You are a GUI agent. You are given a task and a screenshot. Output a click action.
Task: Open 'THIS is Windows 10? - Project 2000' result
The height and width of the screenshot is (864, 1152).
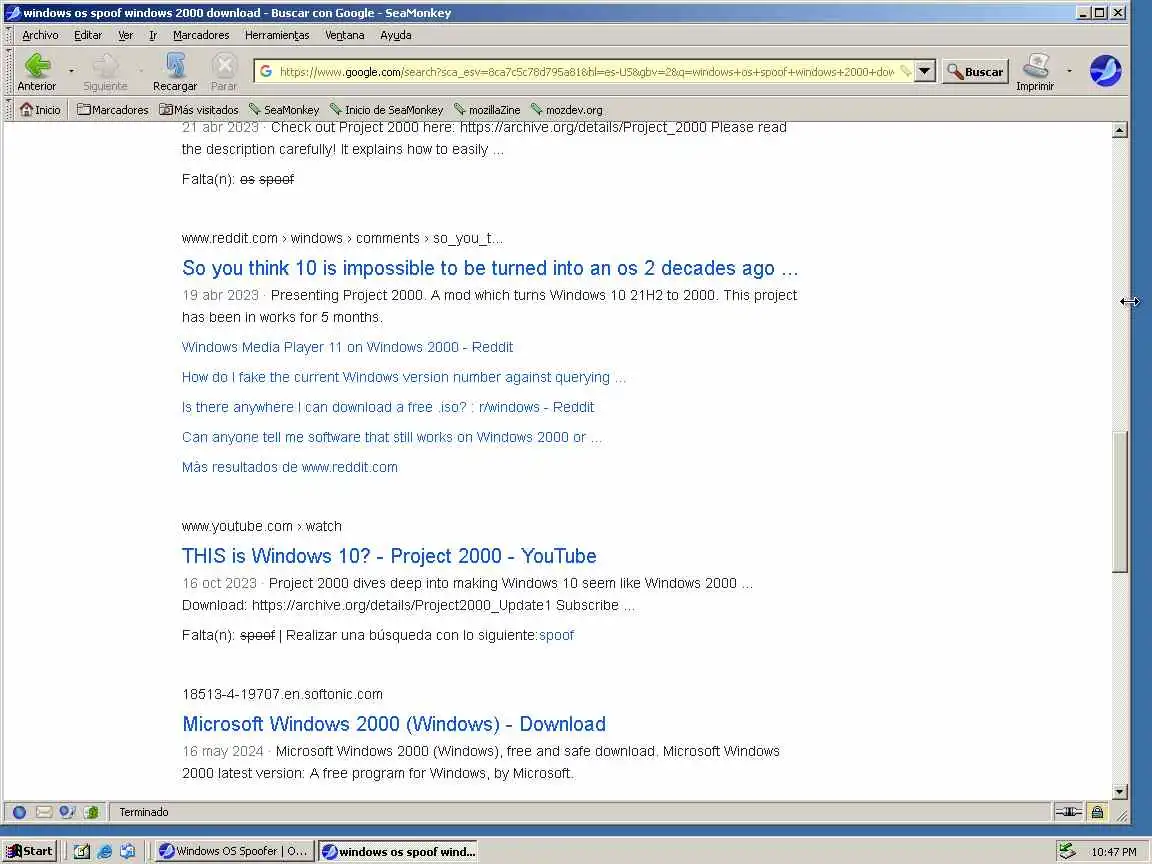pyautogui.click(x=389, y=556)
